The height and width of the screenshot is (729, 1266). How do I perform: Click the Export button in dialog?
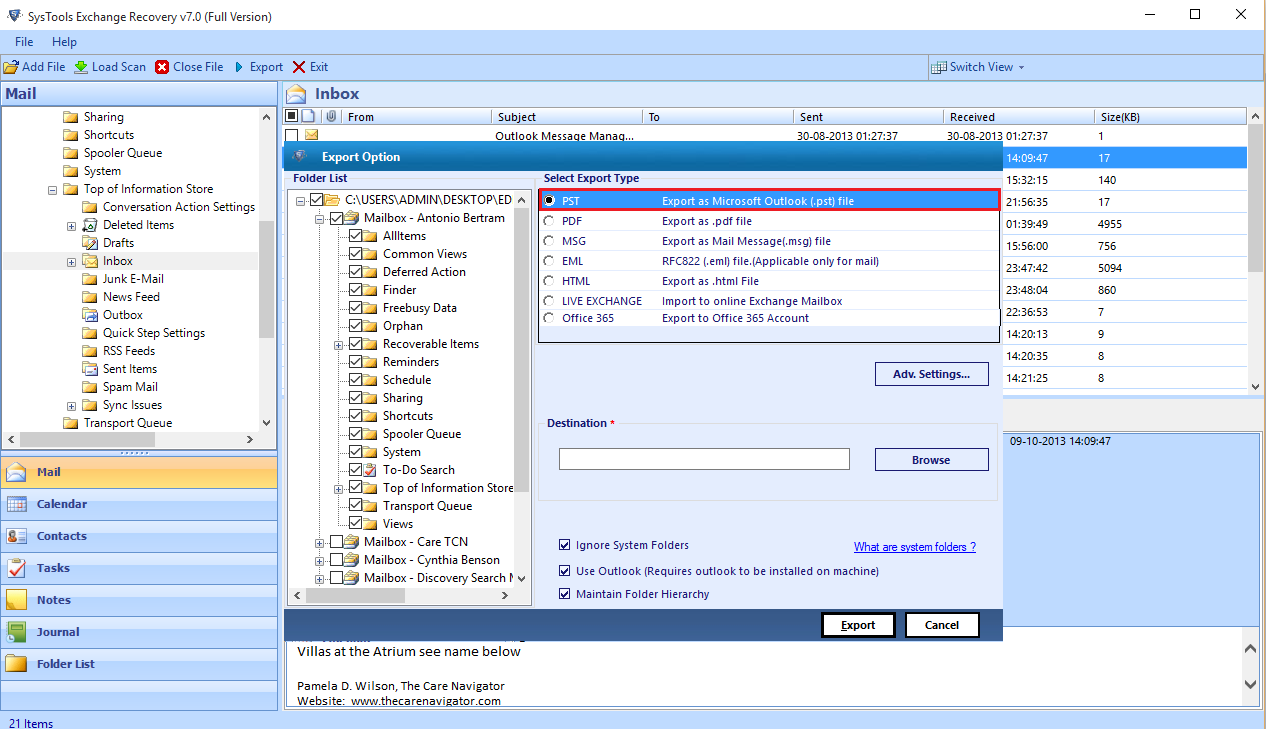point(858,625)
